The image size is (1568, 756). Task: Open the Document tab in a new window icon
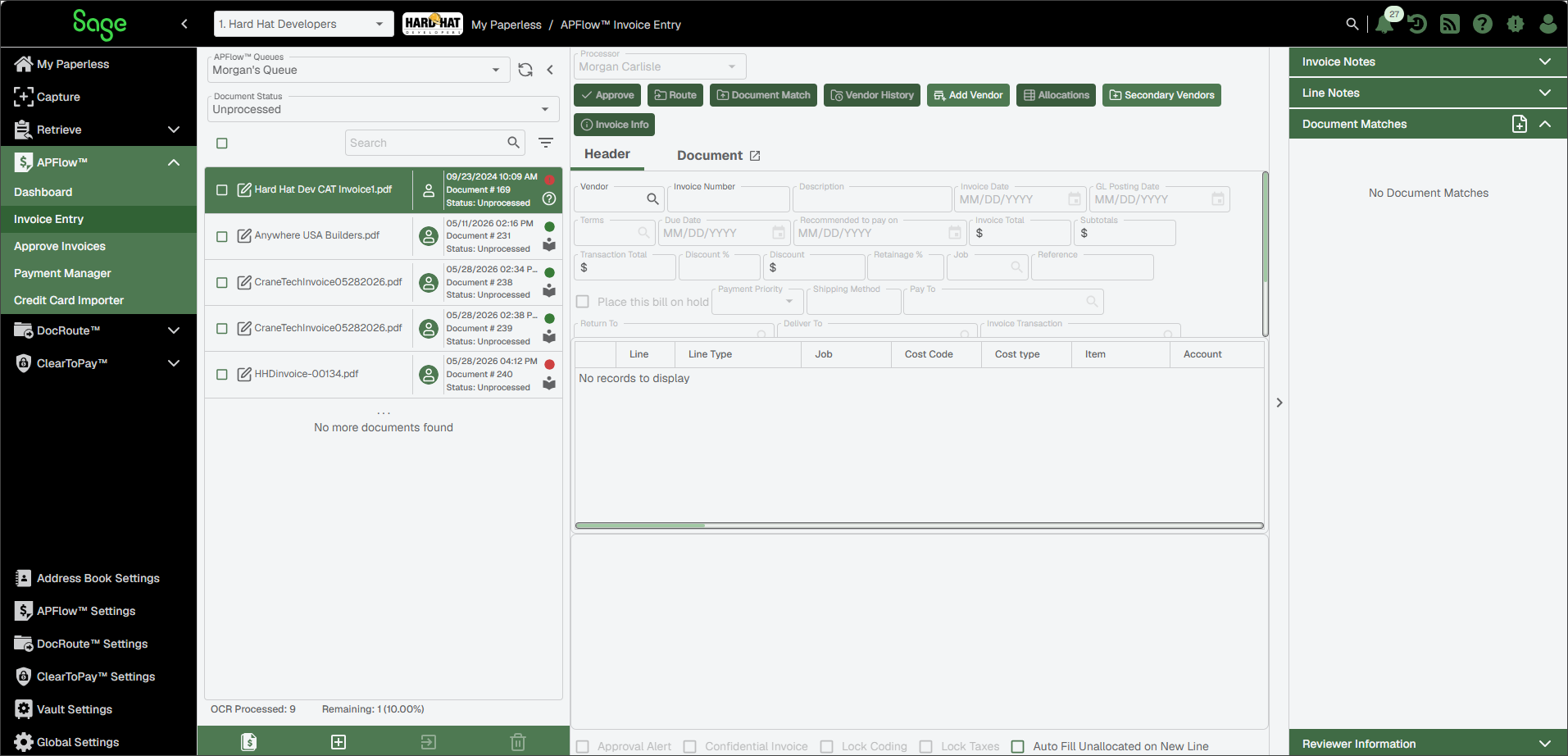755,156
